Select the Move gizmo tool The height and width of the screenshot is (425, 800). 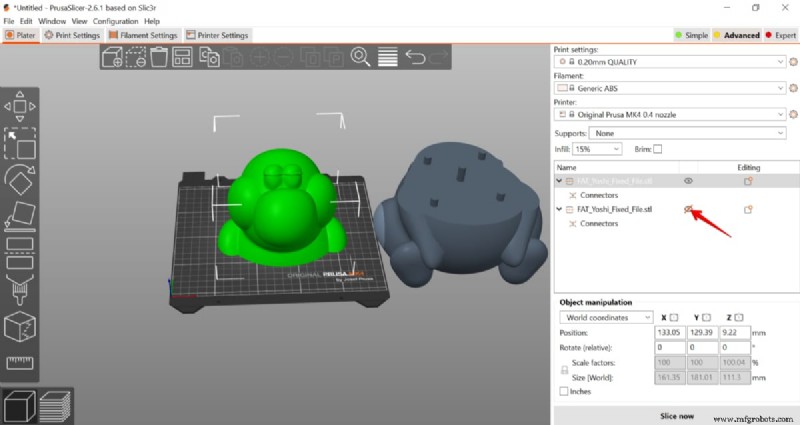(x=20, y=107)
